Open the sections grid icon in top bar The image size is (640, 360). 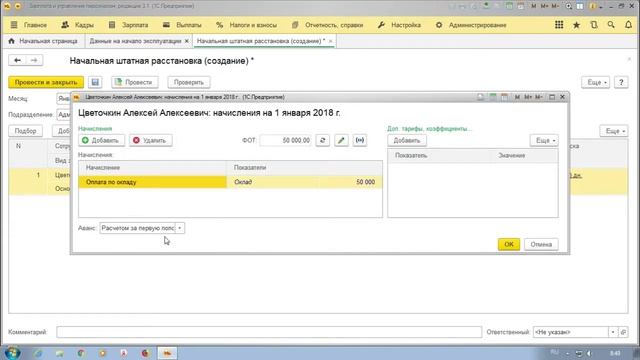pyautogui.click(x=559, y=25)
